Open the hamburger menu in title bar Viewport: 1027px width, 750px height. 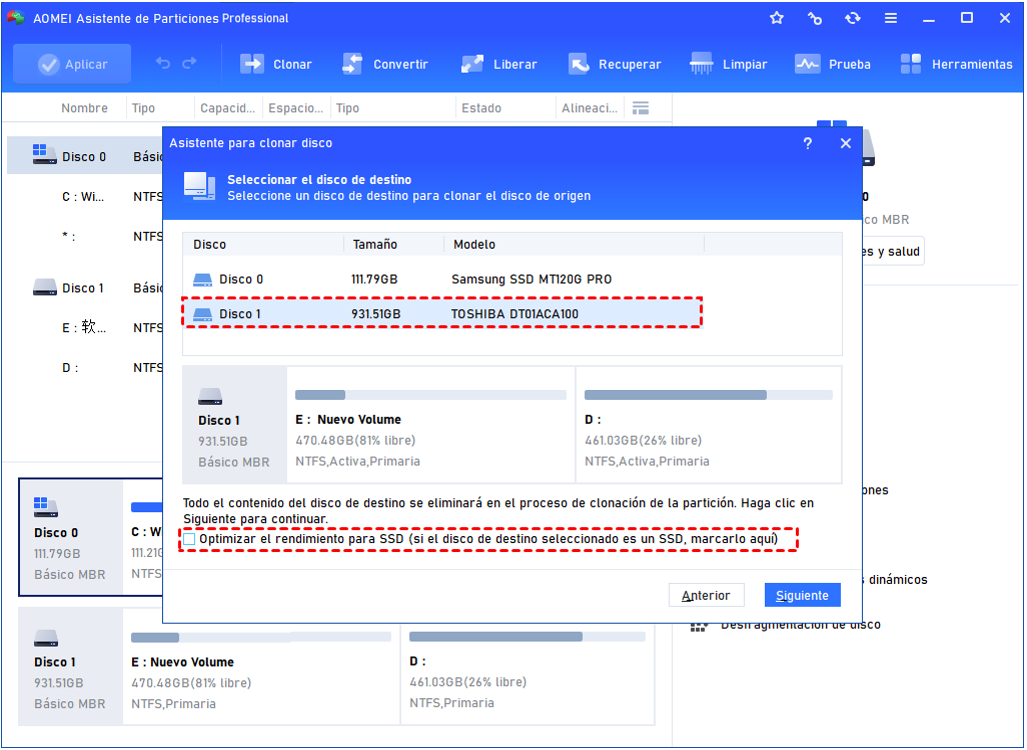click(890, 18)
